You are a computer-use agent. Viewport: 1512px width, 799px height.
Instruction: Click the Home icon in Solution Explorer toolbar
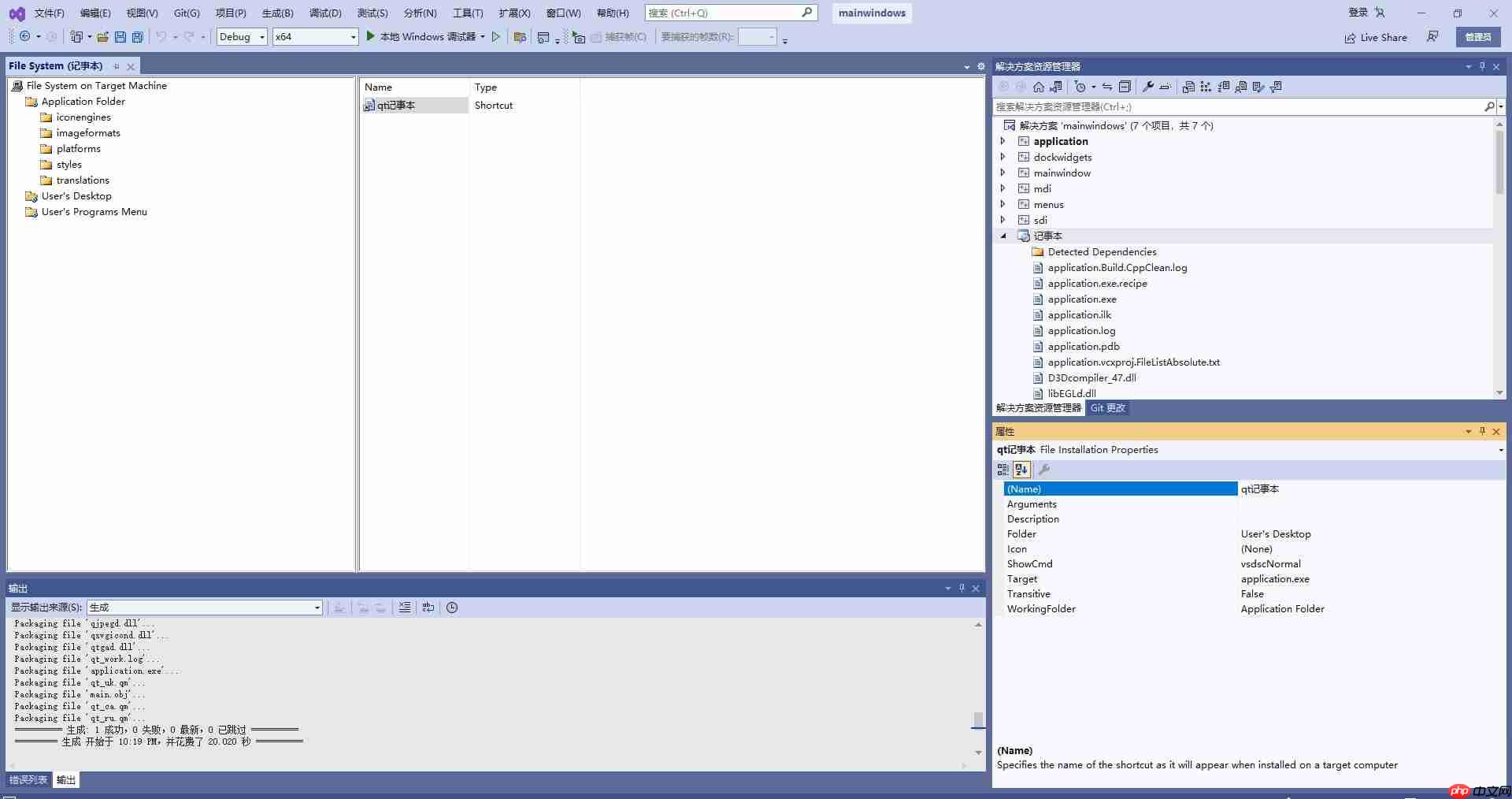point(1039,87)
